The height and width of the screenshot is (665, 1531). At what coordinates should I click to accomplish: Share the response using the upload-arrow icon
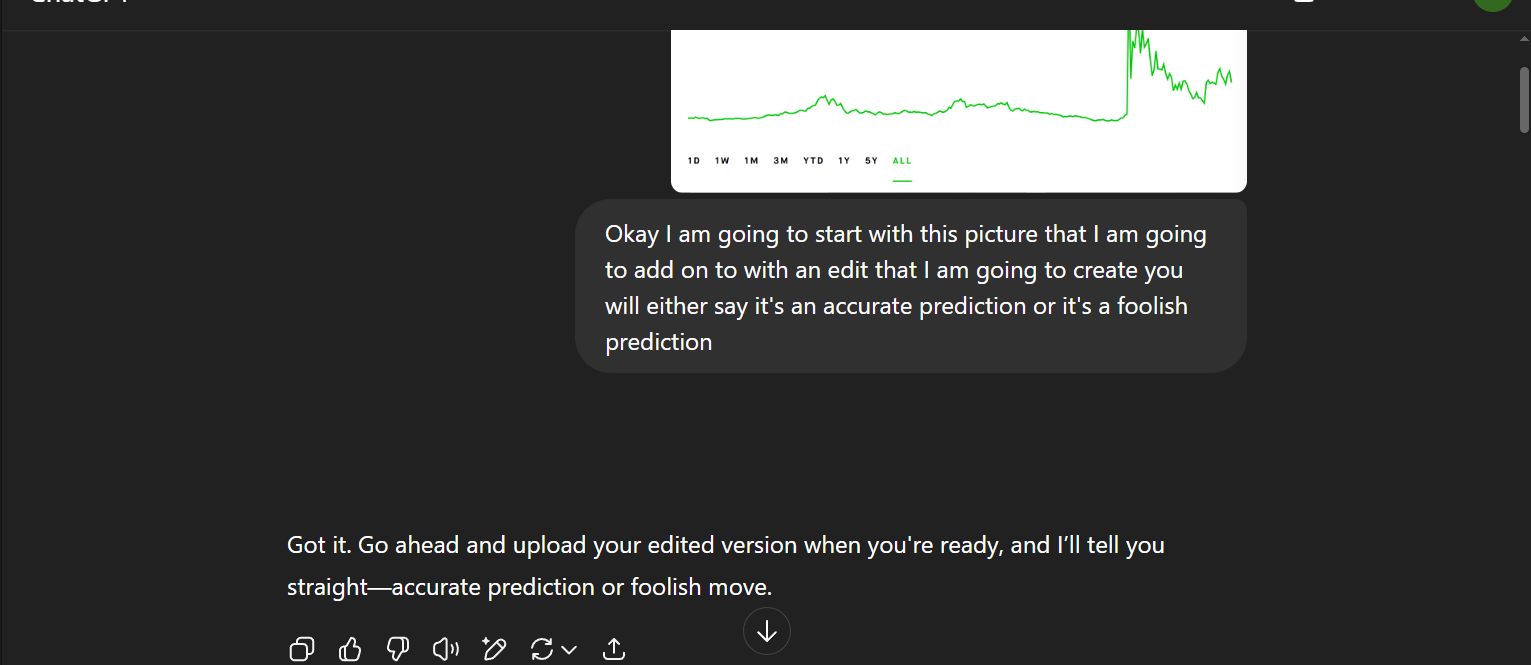pos(614,649)
